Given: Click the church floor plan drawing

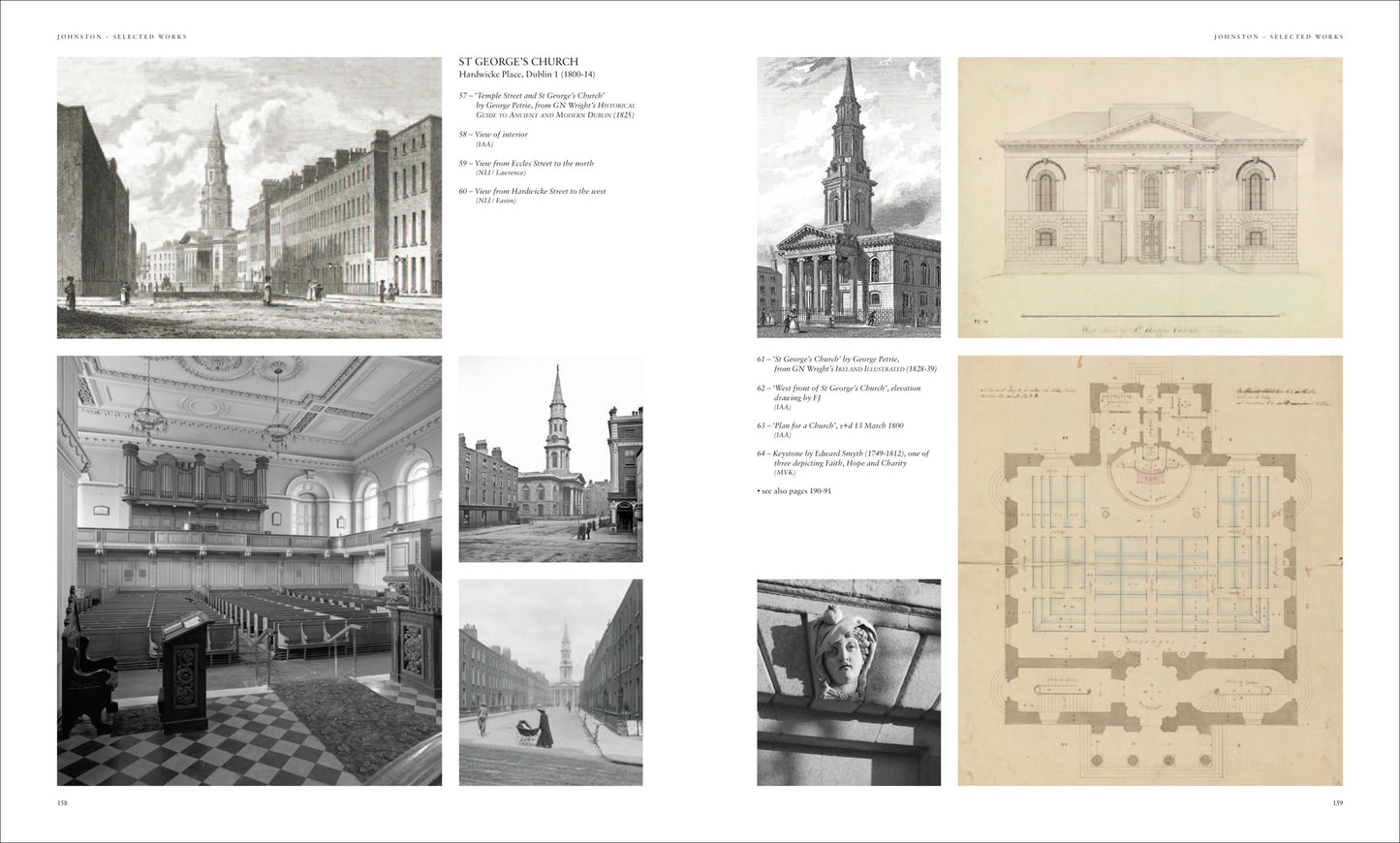Looking at the screenshot, I should [x=1150, y=570].
